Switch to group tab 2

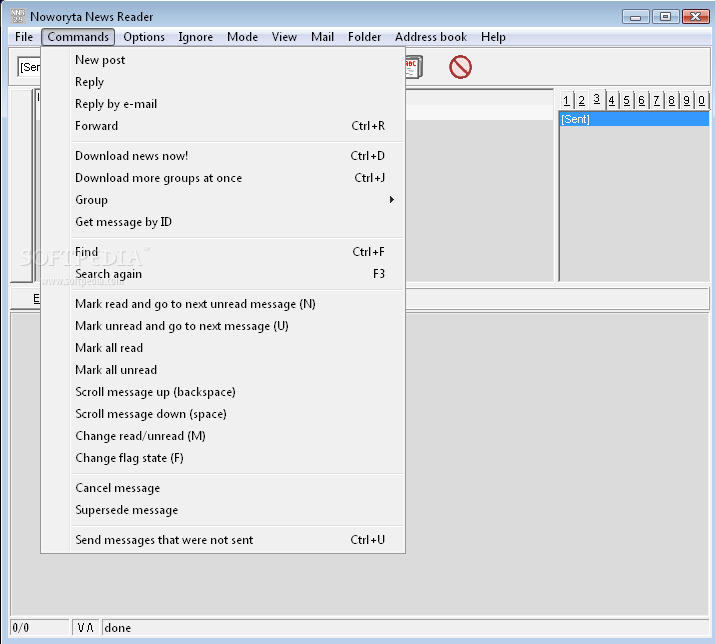(581, 100)
